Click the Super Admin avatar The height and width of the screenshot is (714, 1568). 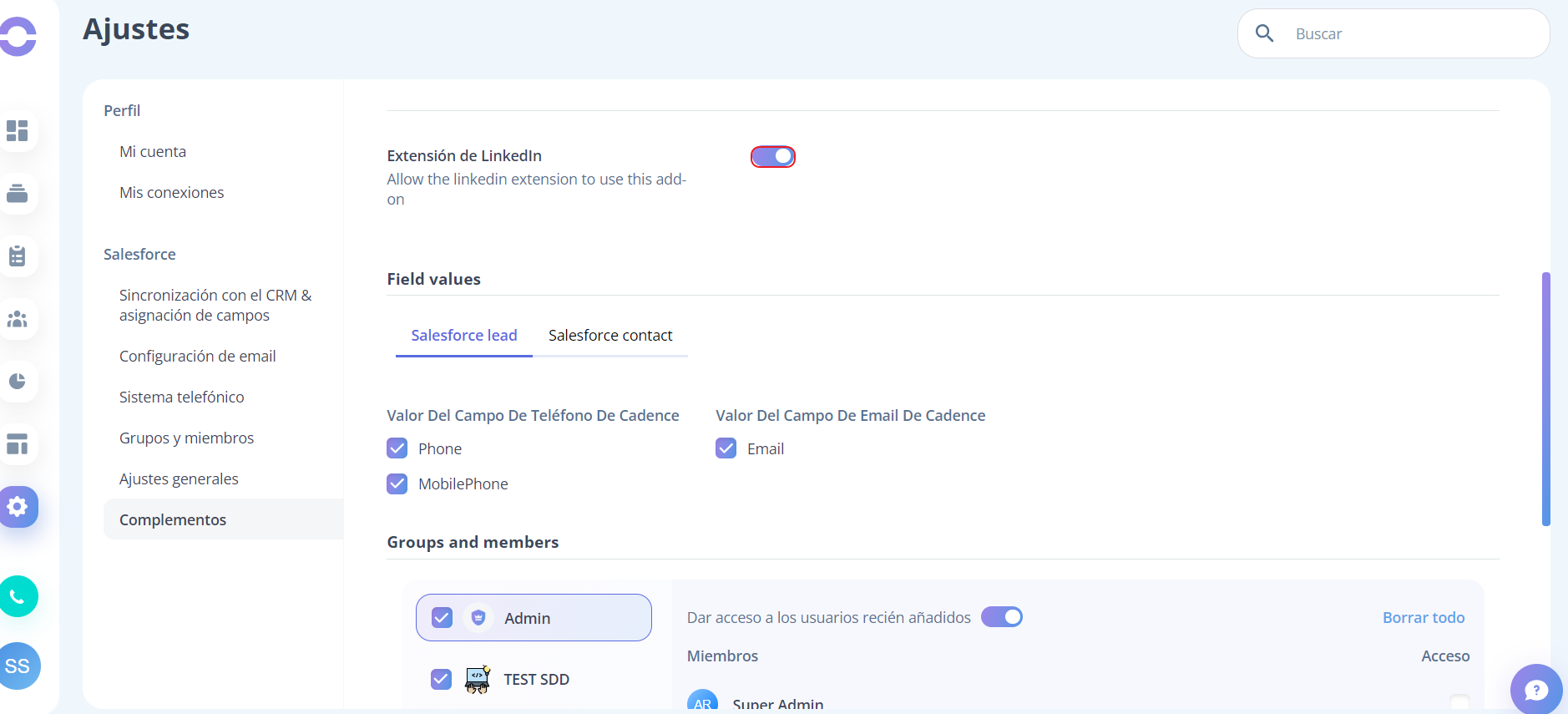[703, 701]
